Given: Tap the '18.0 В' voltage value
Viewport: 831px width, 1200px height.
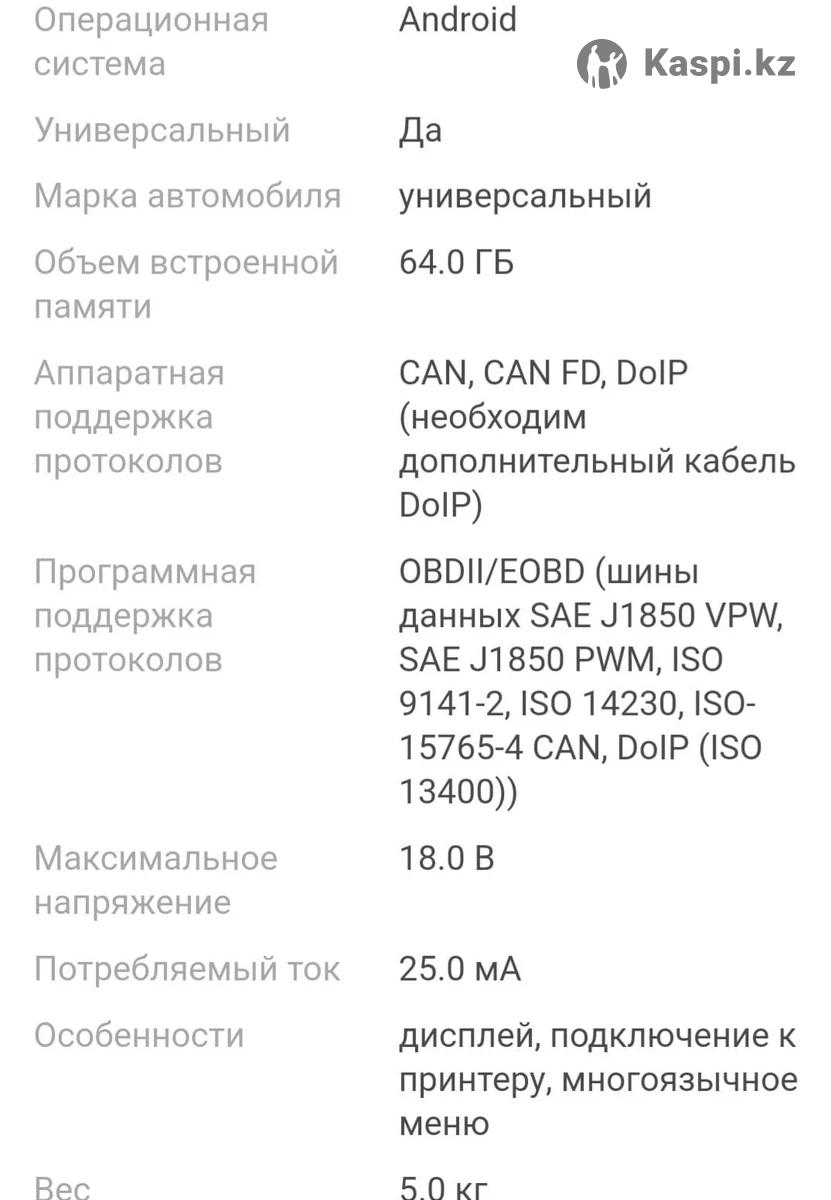Looking at the screenshot, I should (446, 858).
